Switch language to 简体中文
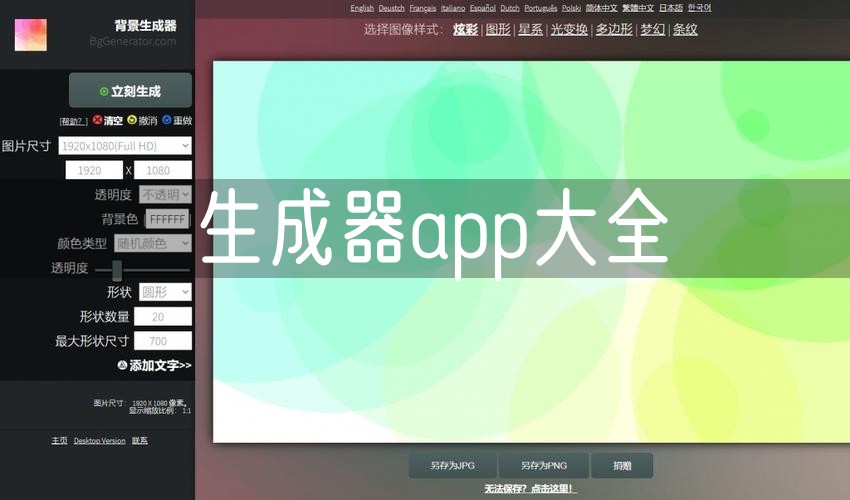The image size is (850, 500). click(x=602, y=8)
